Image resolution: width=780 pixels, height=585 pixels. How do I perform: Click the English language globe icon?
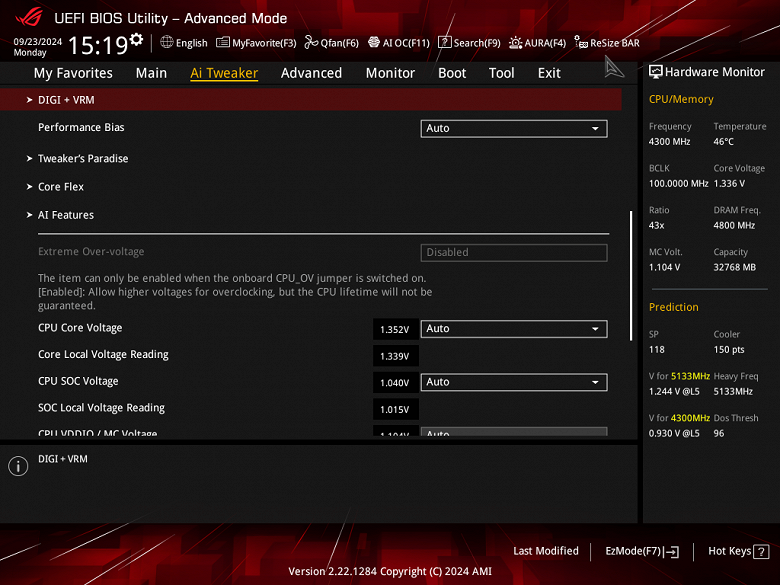167,42
